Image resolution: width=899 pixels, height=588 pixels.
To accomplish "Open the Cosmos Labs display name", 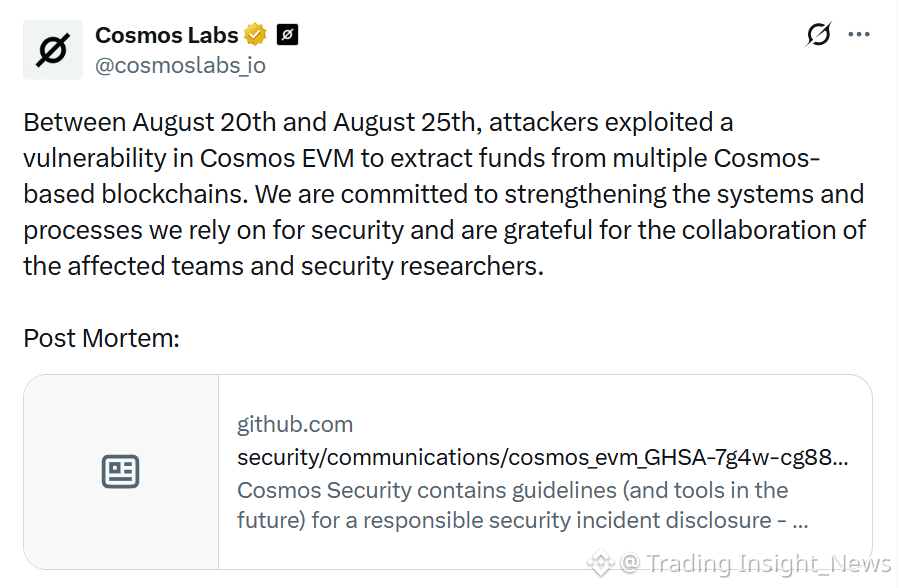I will (x=166, y=35).
